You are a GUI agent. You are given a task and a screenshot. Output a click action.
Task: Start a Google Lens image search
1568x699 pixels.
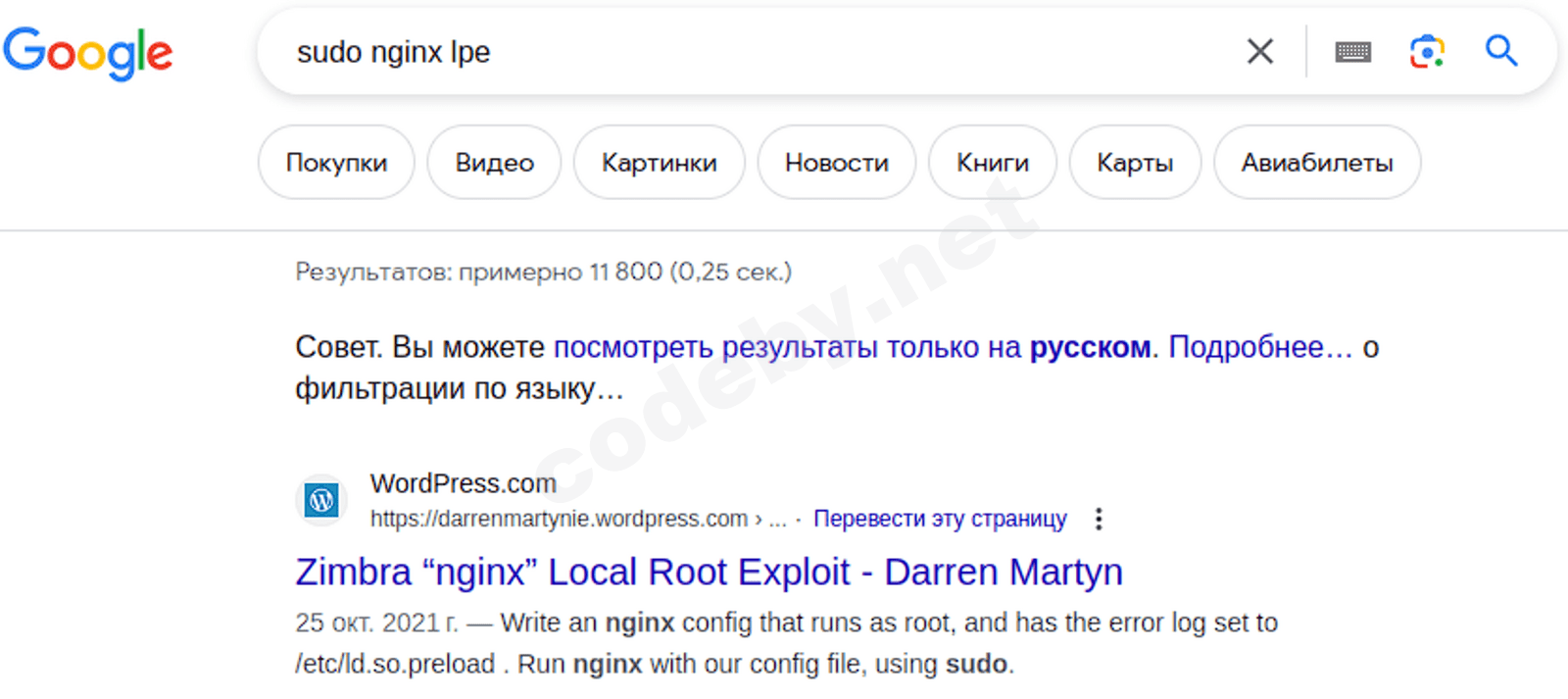click(x=1427, y=51)
